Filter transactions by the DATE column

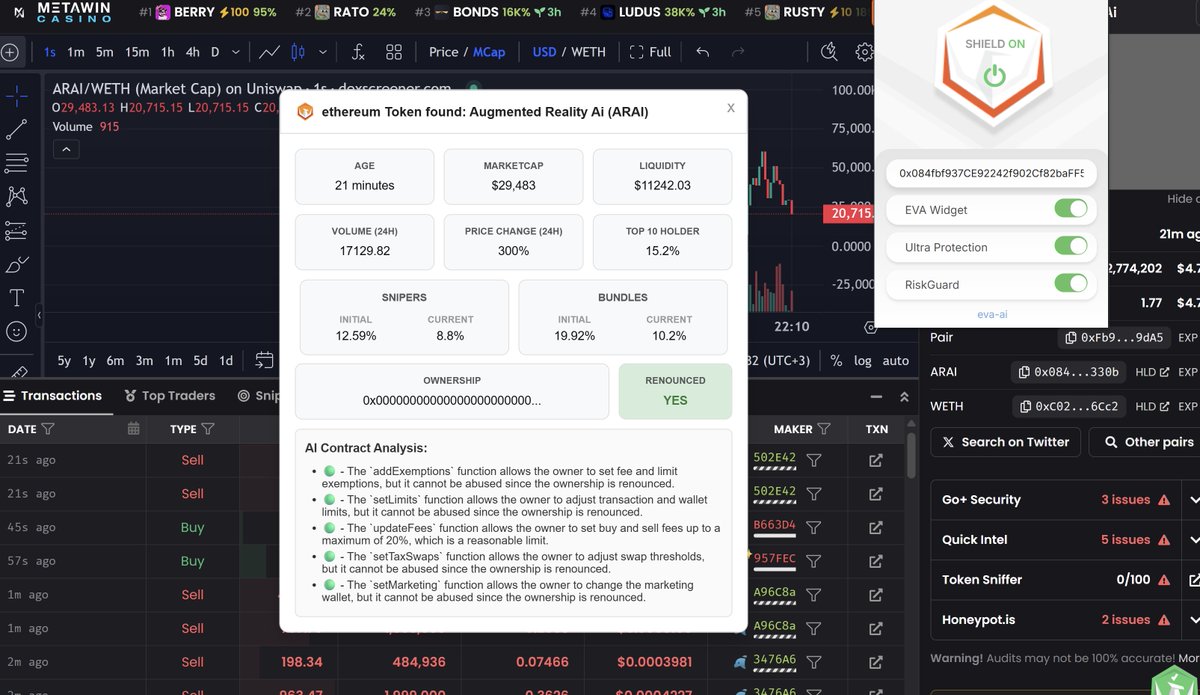(x=48, y=429)
